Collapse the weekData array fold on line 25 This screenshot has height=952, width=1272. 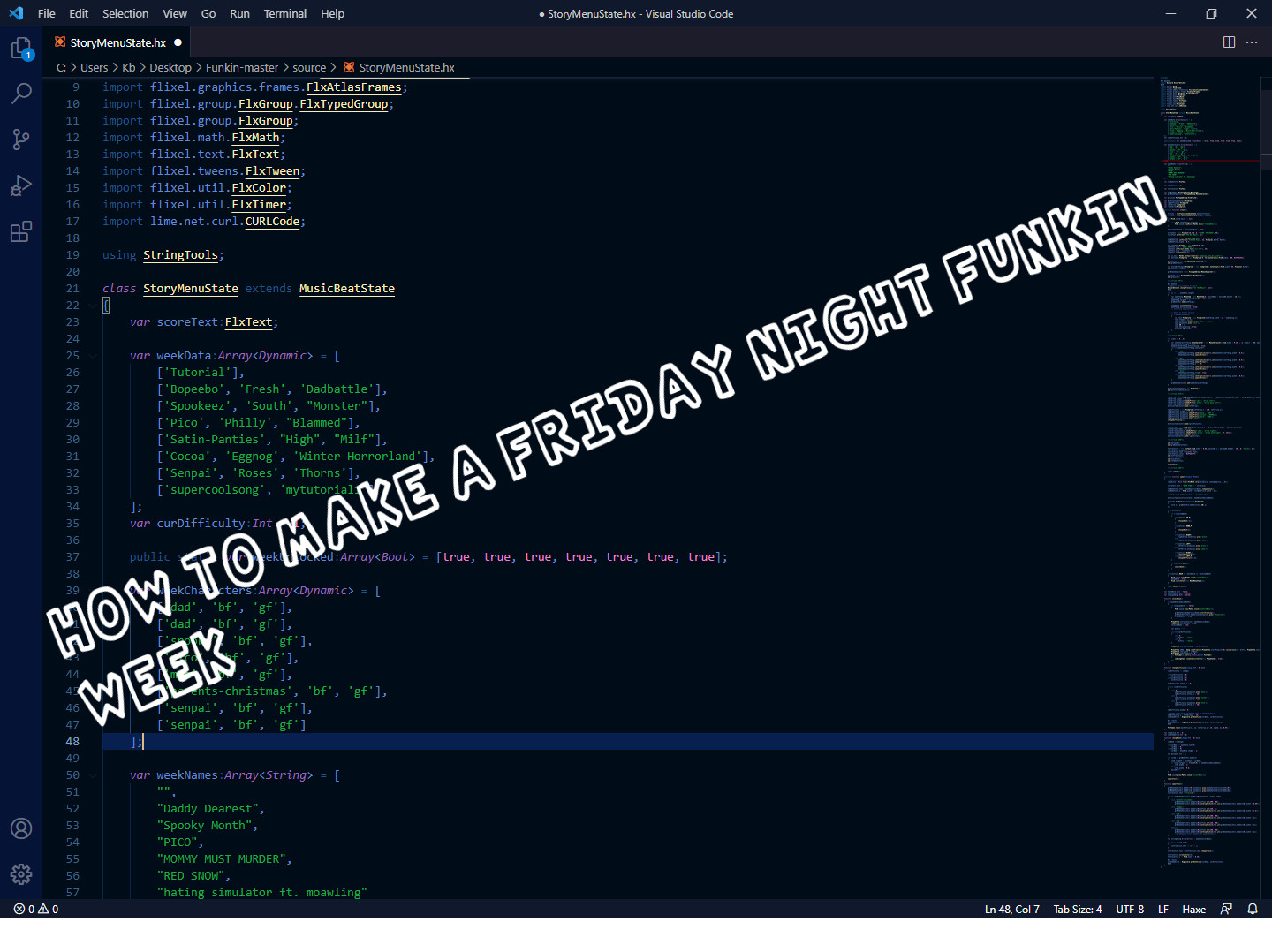[x=93, y=355]
